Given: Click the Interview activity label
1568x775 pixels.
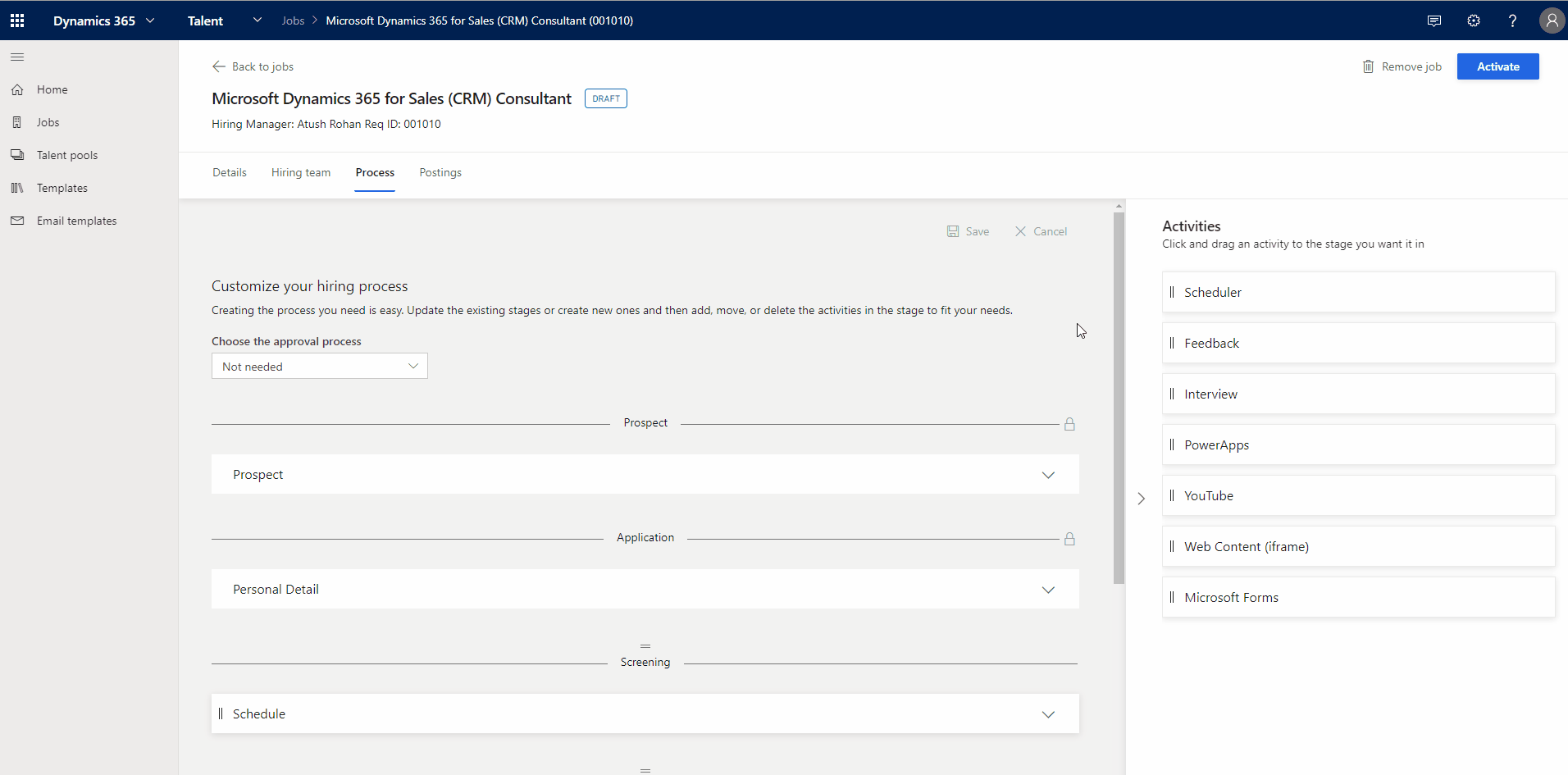Looking at the screenshot, I should [x=1211, y=394].
